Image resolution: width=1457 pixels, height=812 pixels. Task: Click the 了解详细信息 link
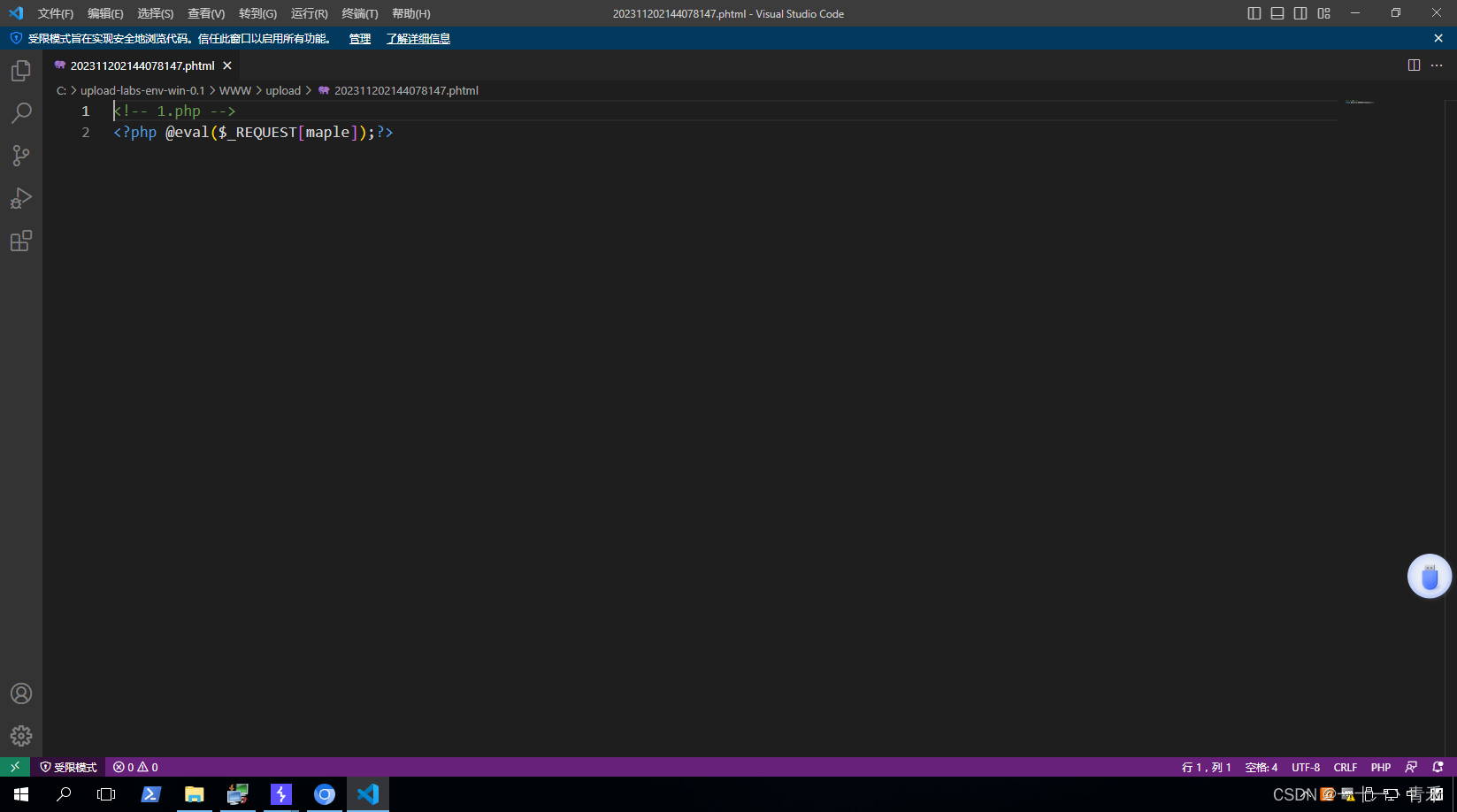click(418, 39)
